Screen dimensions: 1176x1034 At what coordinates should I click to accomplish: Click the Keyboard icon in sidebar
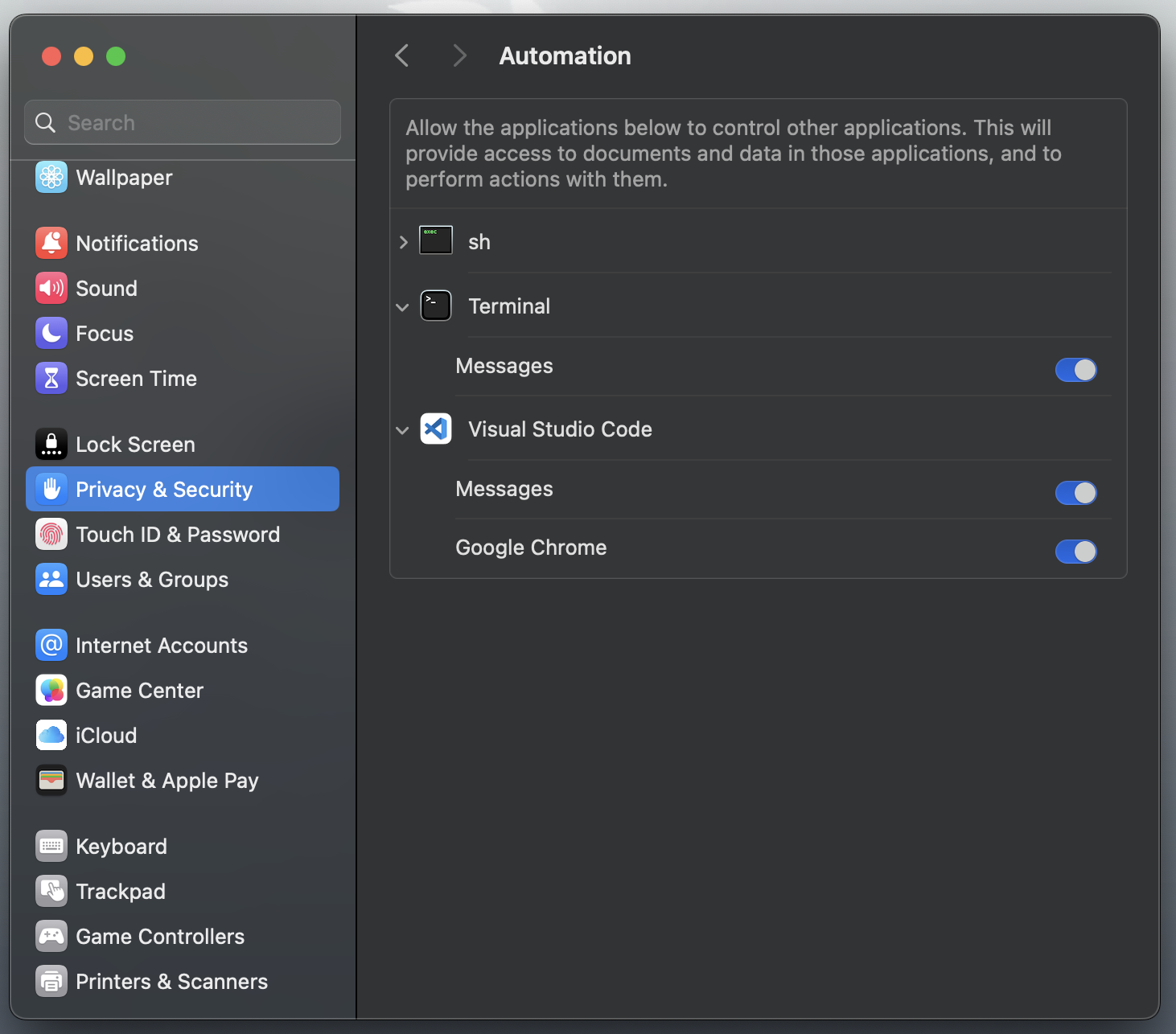click(x=51, y=846)
